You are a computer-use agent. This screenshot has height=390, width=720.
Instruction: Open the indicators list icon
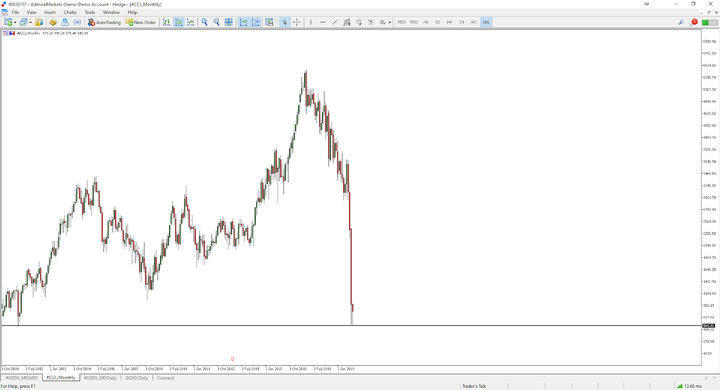269,22
